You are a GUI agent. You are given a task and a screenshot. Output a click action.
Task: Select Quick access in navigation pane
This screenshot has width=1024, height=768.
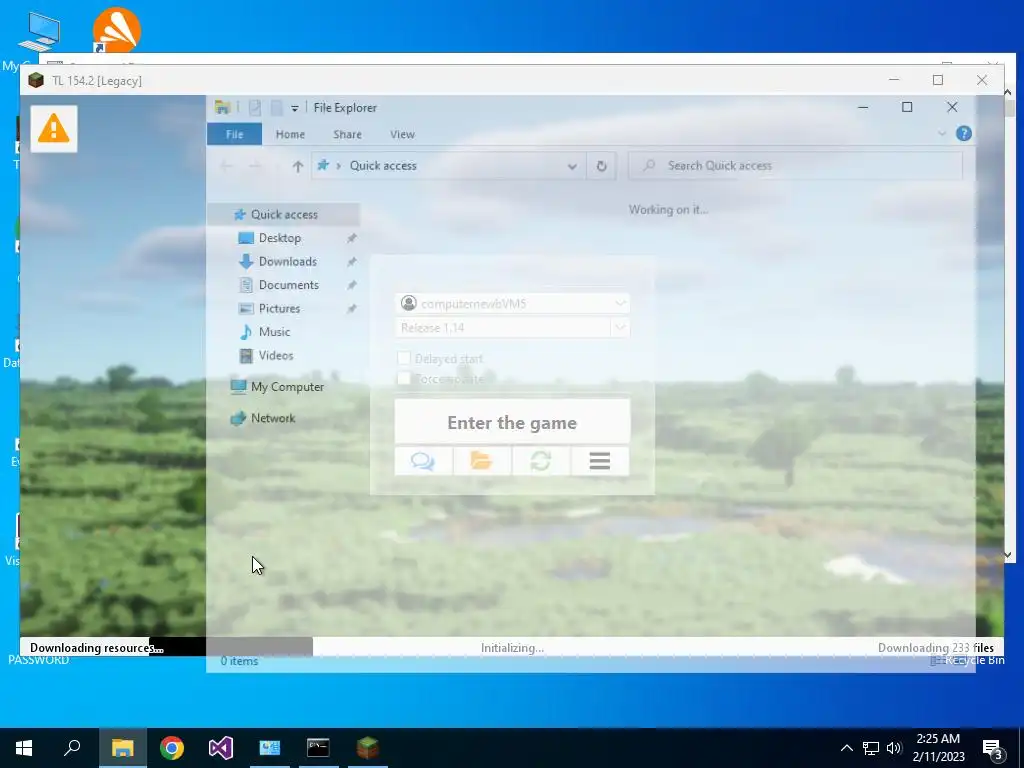coord(284,214)
